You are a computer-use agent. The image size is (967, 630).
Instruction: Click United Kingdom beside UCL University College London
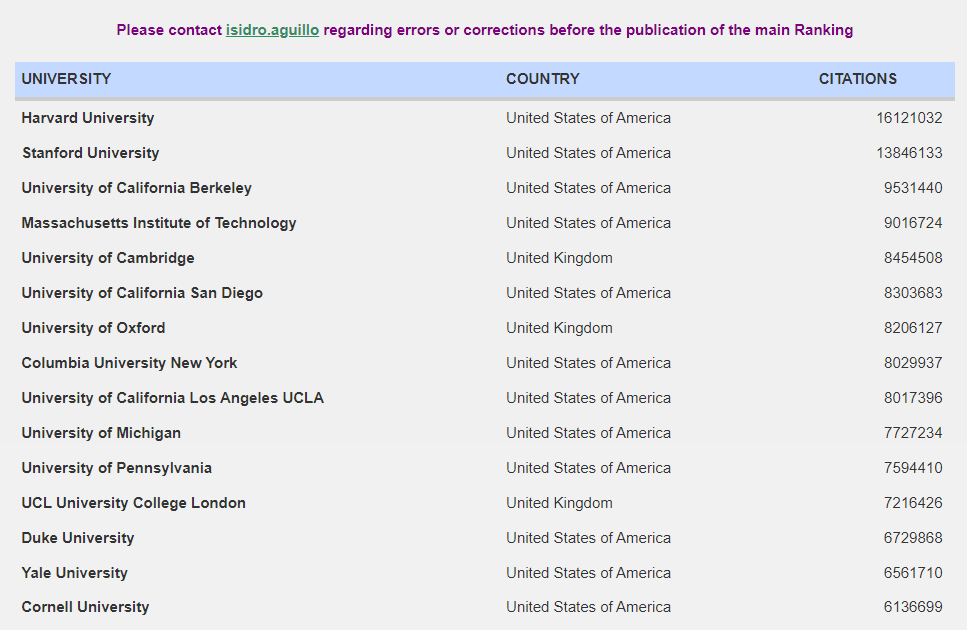(x=559, y=503)
